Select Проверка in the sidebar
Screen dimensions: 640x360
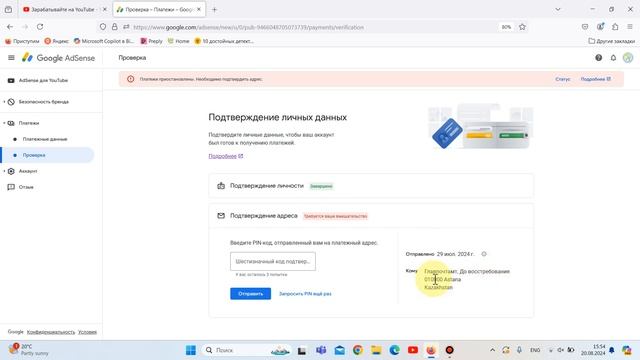47,155
